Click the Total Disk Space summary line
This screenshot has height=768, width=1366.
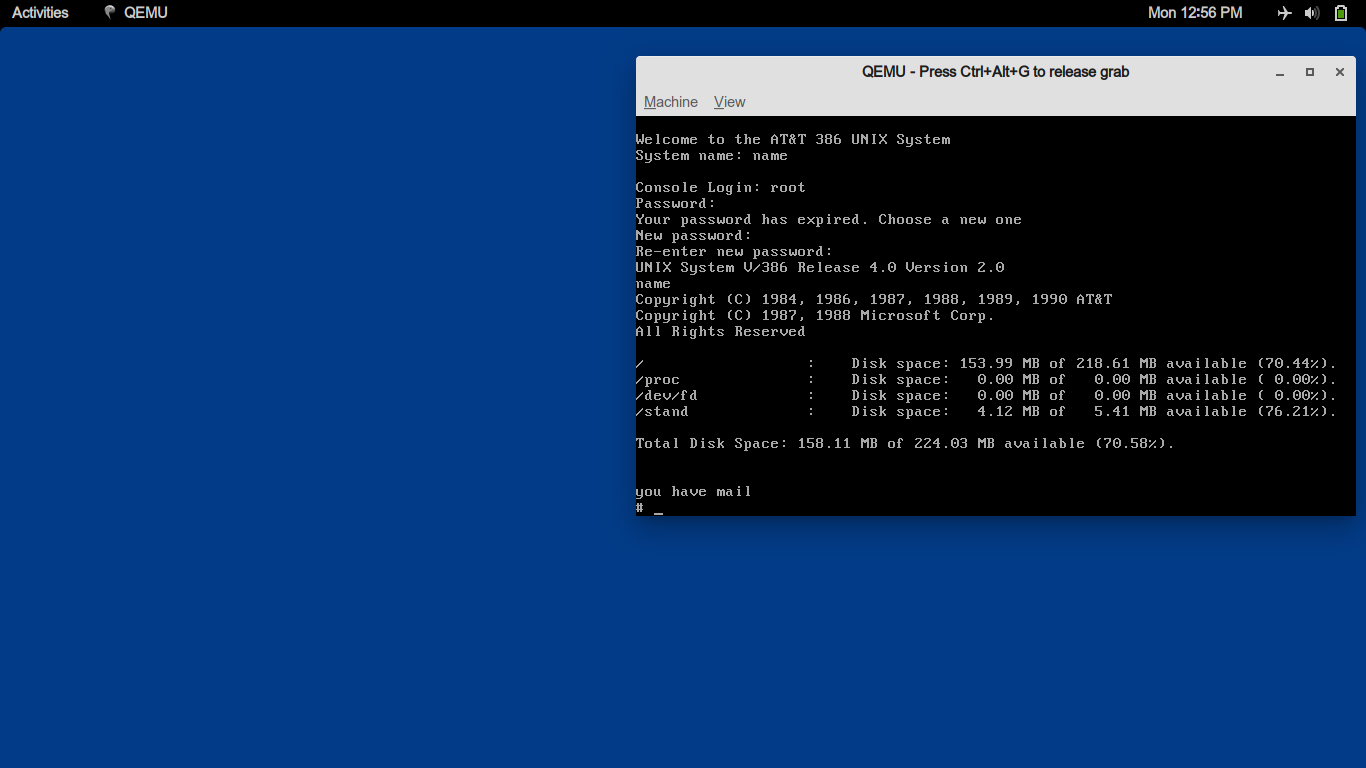tap(905, 443)
